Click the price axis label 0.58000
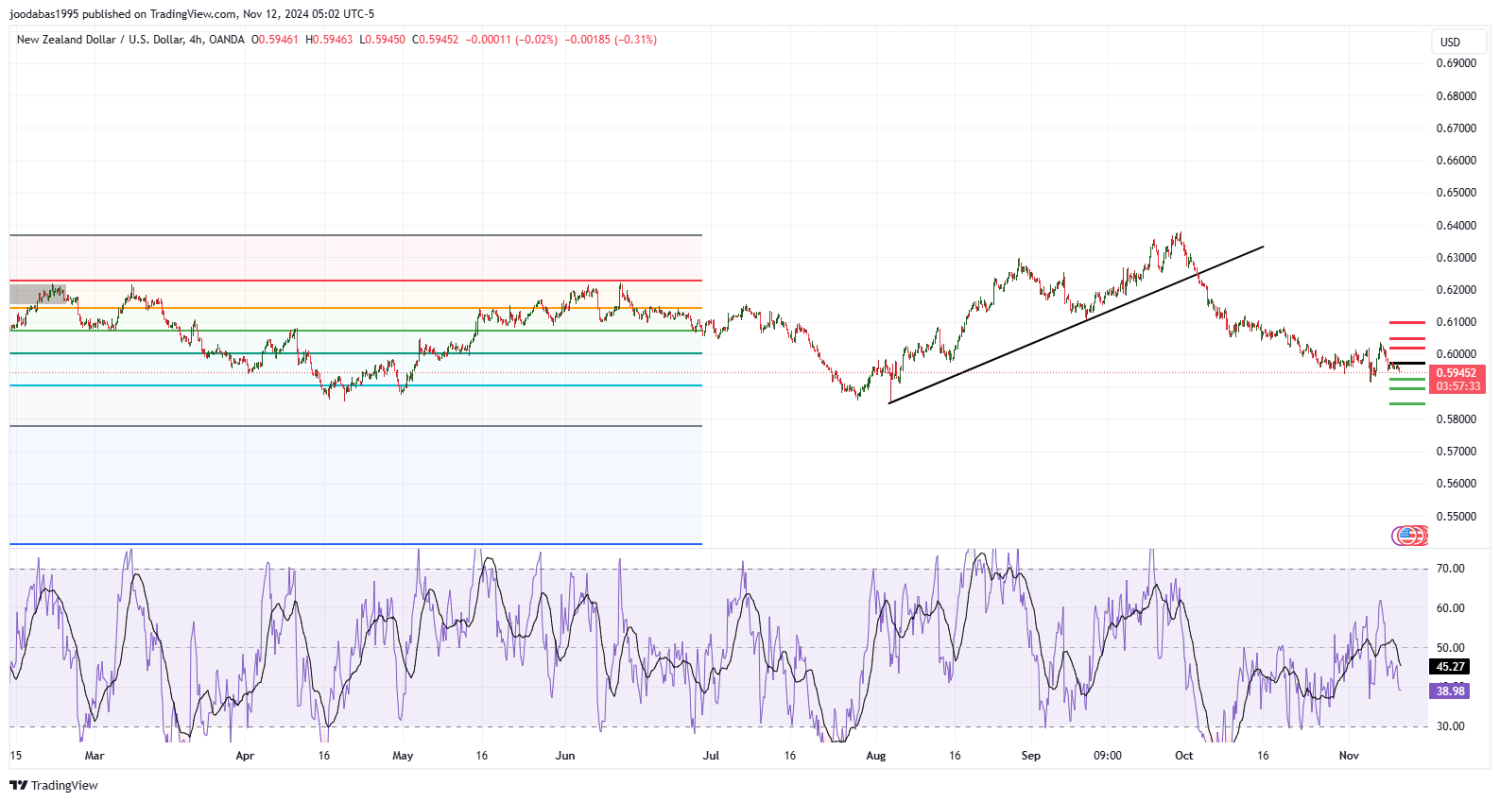The width and height of the screenshot is (1500, 802). point(1457,419)
